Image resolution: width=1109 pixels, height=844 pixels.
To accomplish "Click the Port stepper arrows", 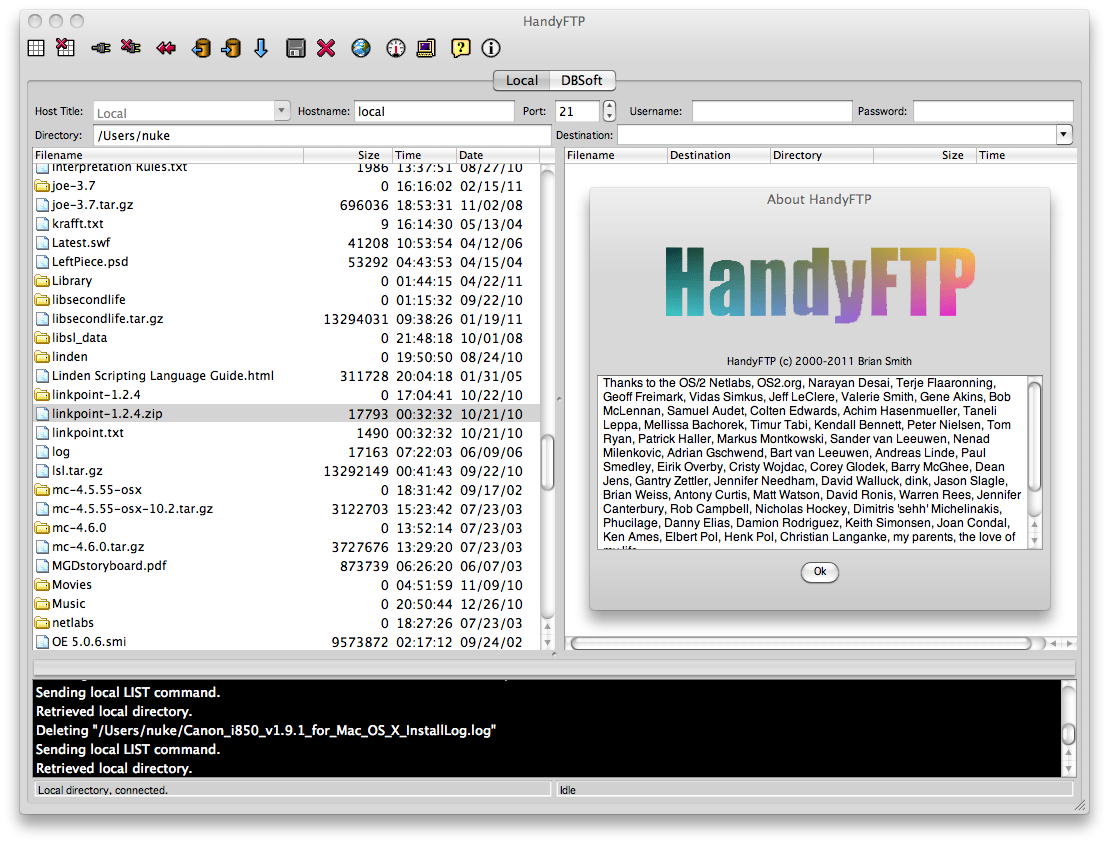I will tap(609, 111).
